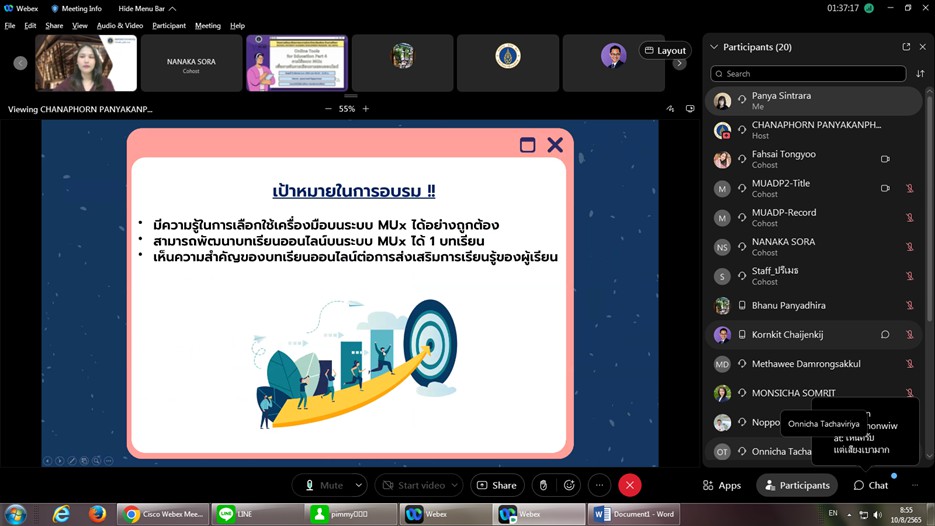935x526 pixels.
Task: Pop out the Participants panel
Action: 906,47
